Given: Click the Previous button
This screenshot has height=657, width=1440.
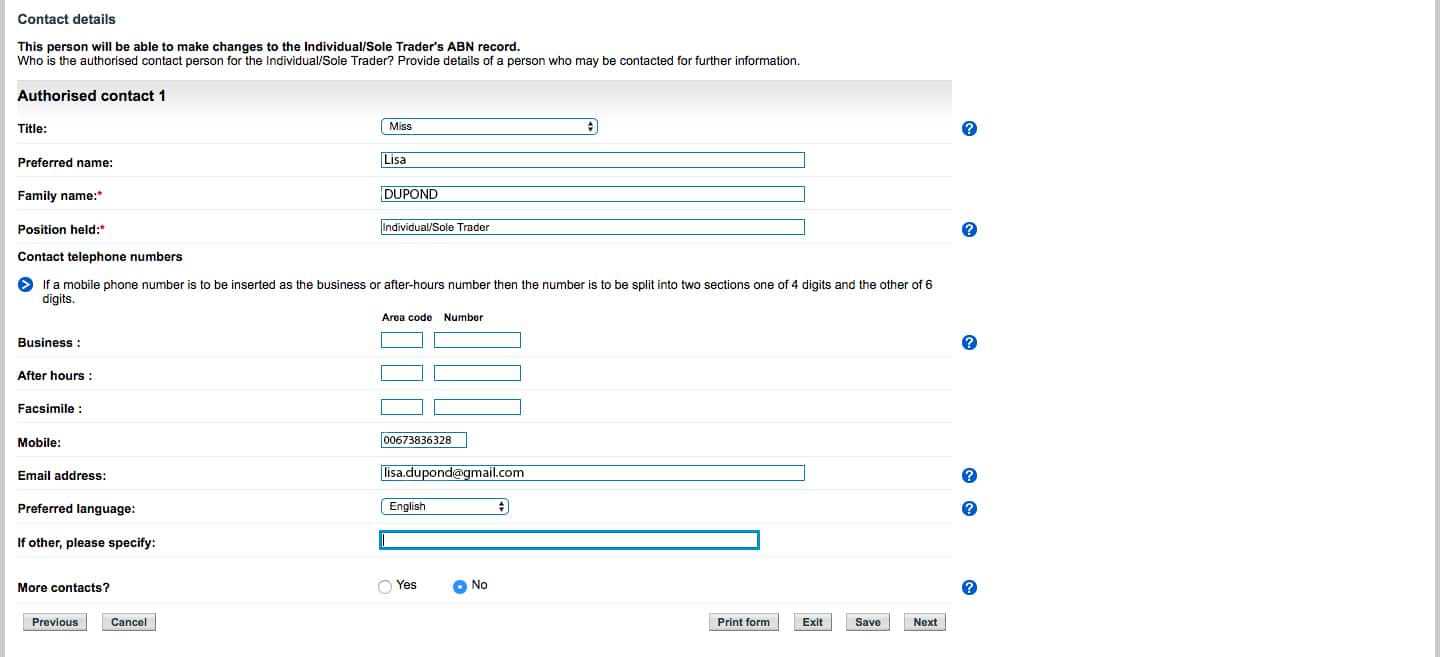Looking at the screenshot, I should pyautogui.click(x=55, y=622).
